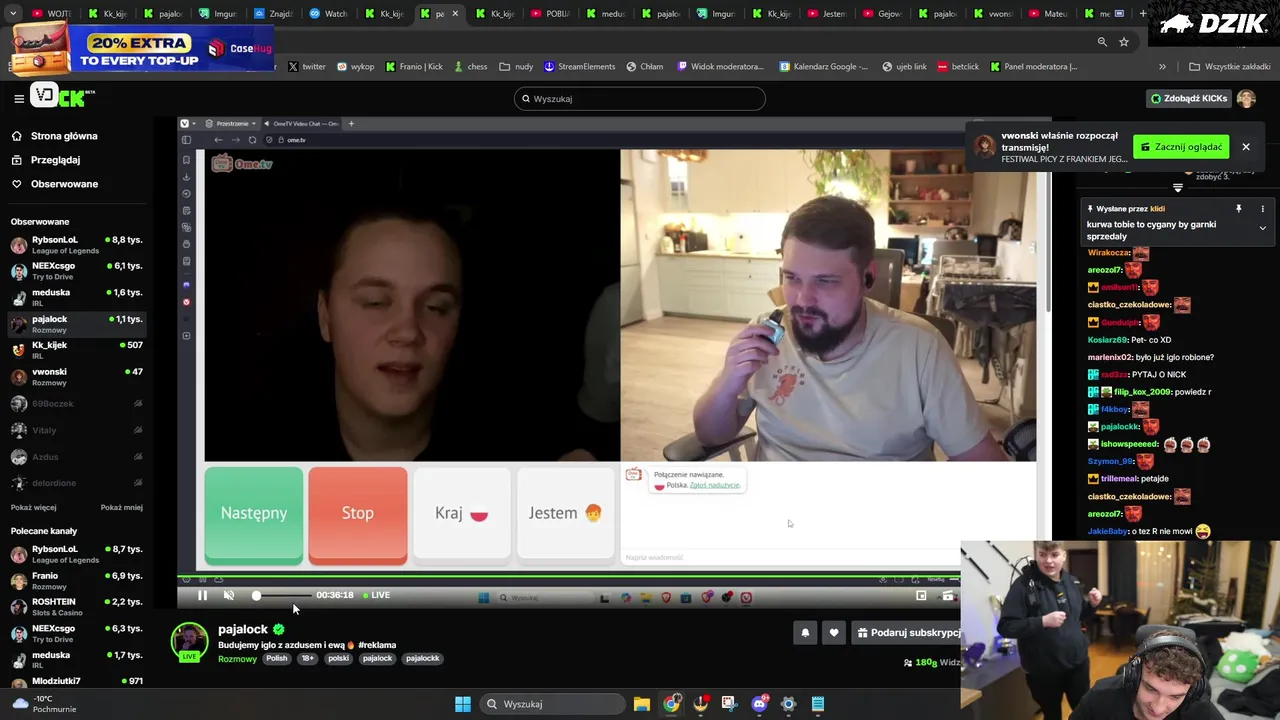The image size is (1280, 720).
Task: Open user profile avatar menu
Action: point(1246,99)
